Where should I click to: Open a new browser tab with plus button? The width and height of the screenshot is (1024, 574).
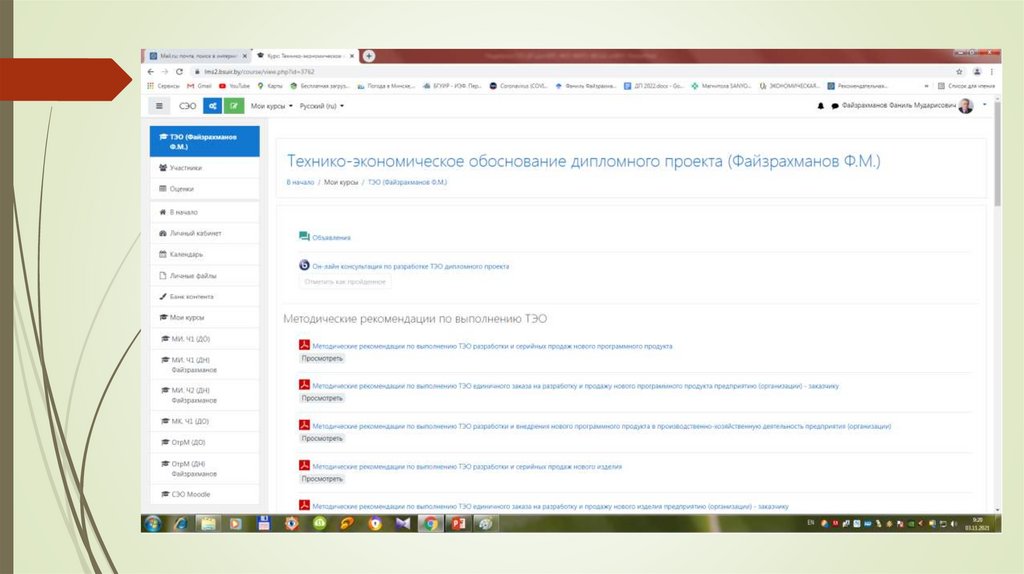coord(369,56)
